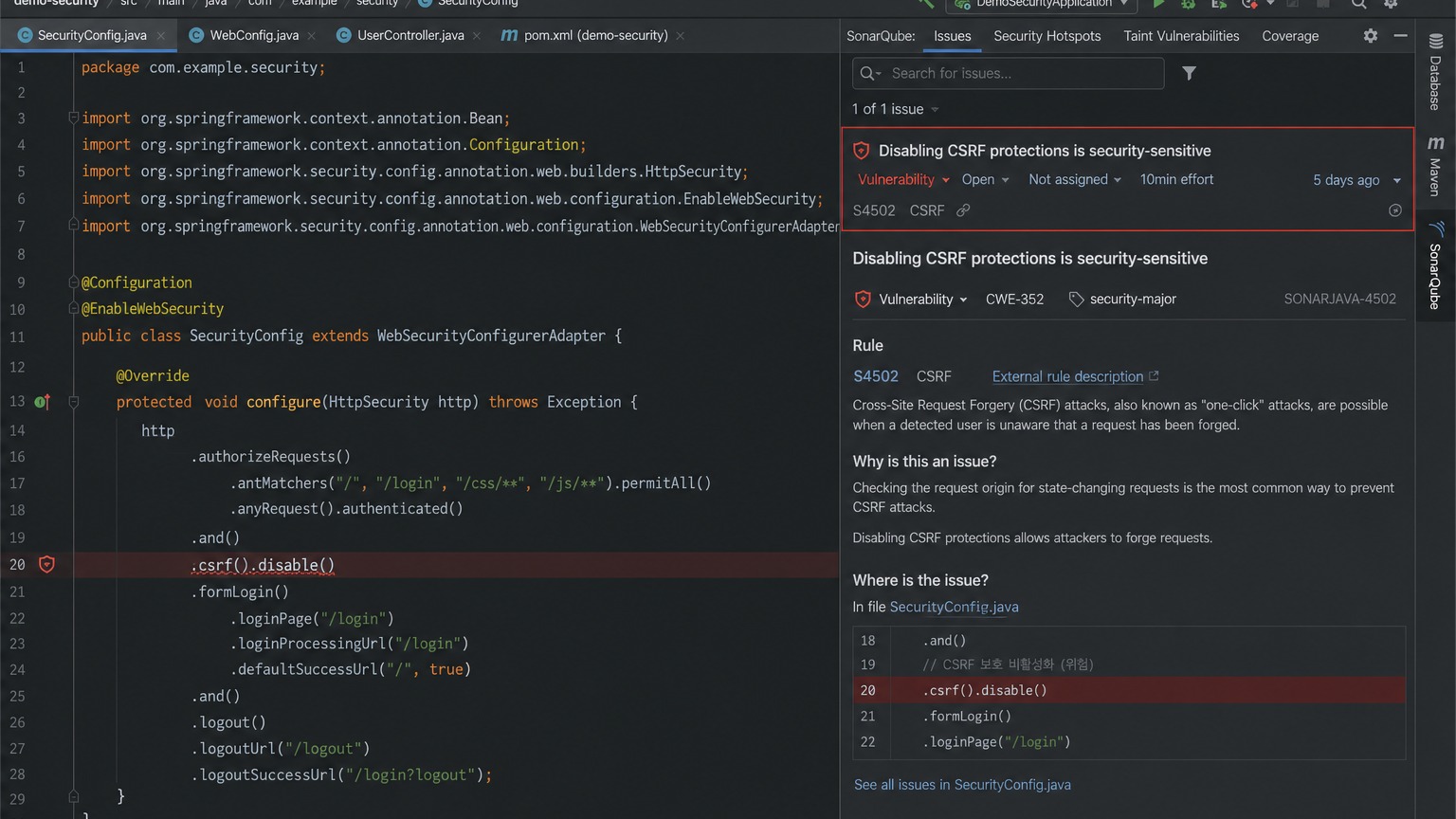Open the SecurityConfig.java link under 'Where is the issue?'
Image resolution: width=1456 pixels, height=819 pixels.
tap(954, 607)
